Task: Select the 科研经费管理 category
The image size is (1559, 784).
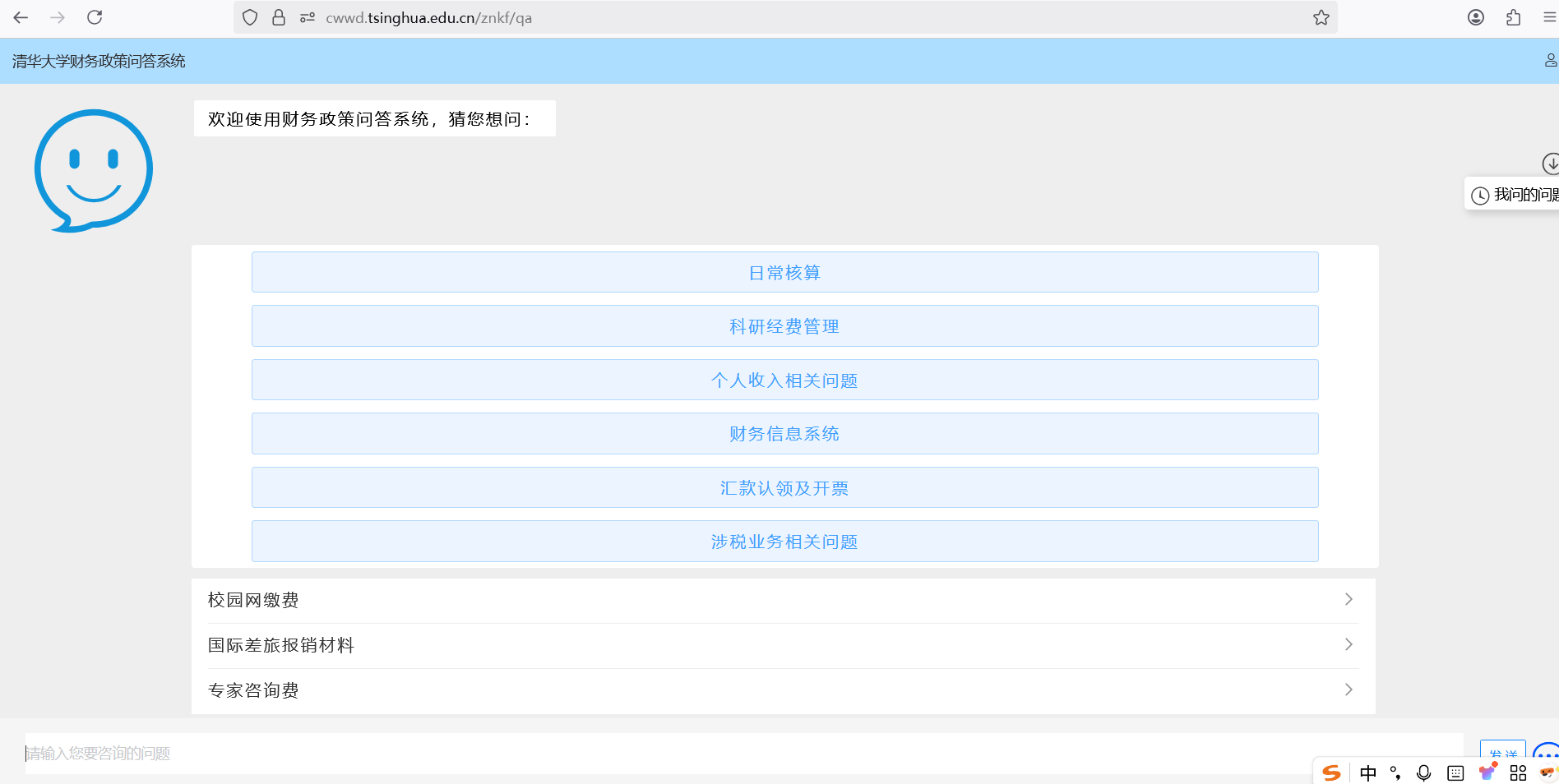Action: 783,325
